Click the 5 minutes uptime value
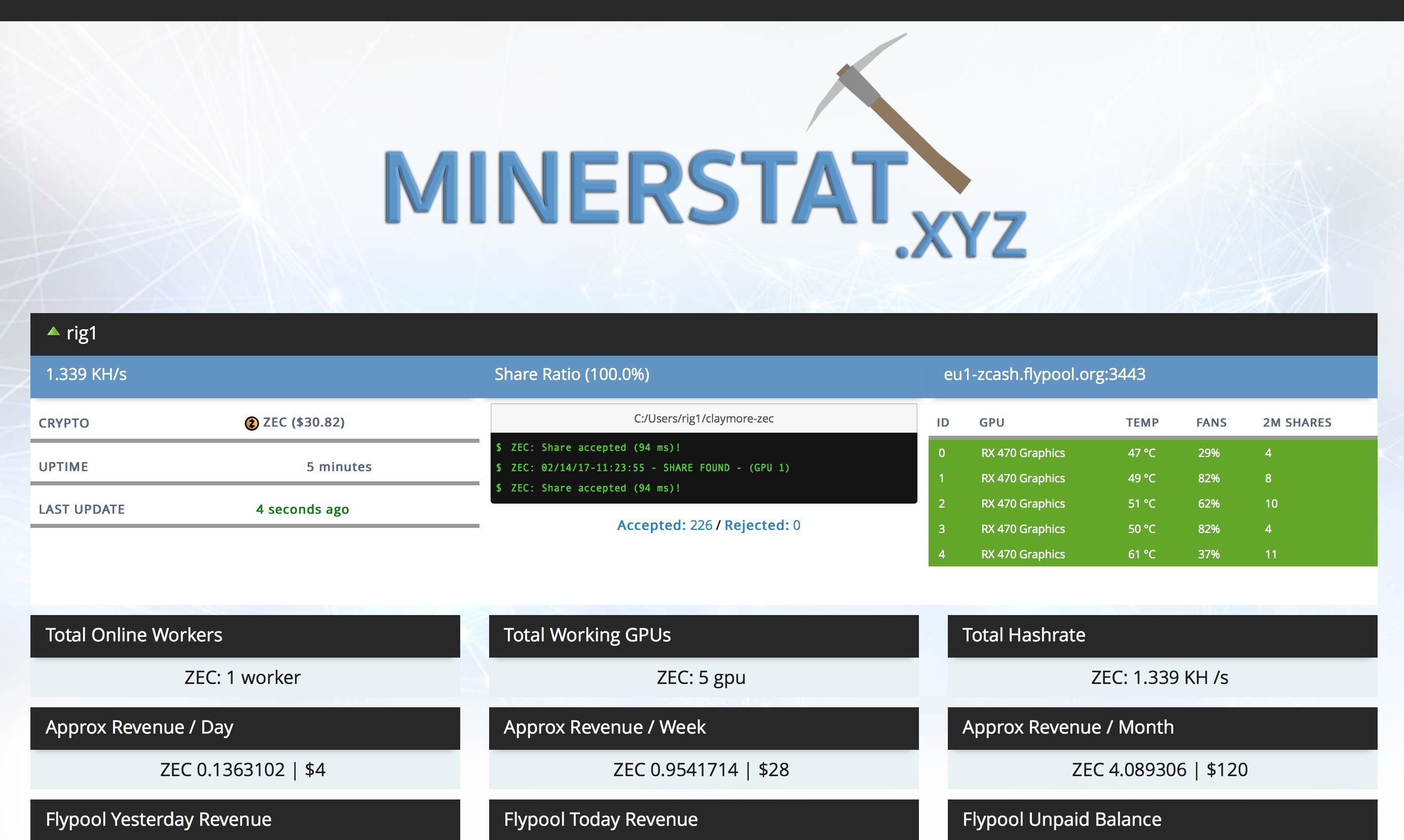Screen dimensions: 1404x840 tap(339, 467)
